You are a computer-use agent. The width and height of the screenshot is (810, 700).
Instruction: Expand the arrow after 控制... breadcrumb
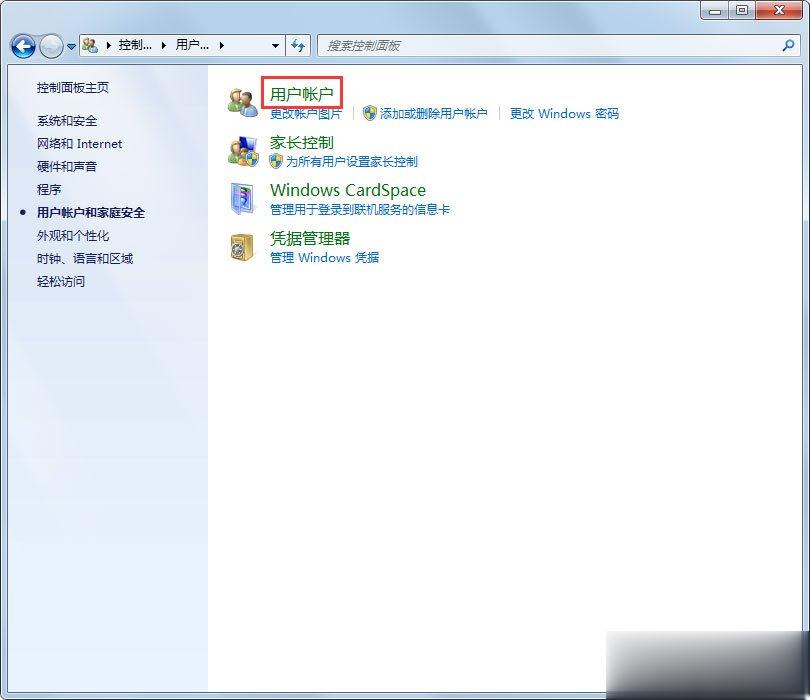pyautogui.click(x=164, y=45)
